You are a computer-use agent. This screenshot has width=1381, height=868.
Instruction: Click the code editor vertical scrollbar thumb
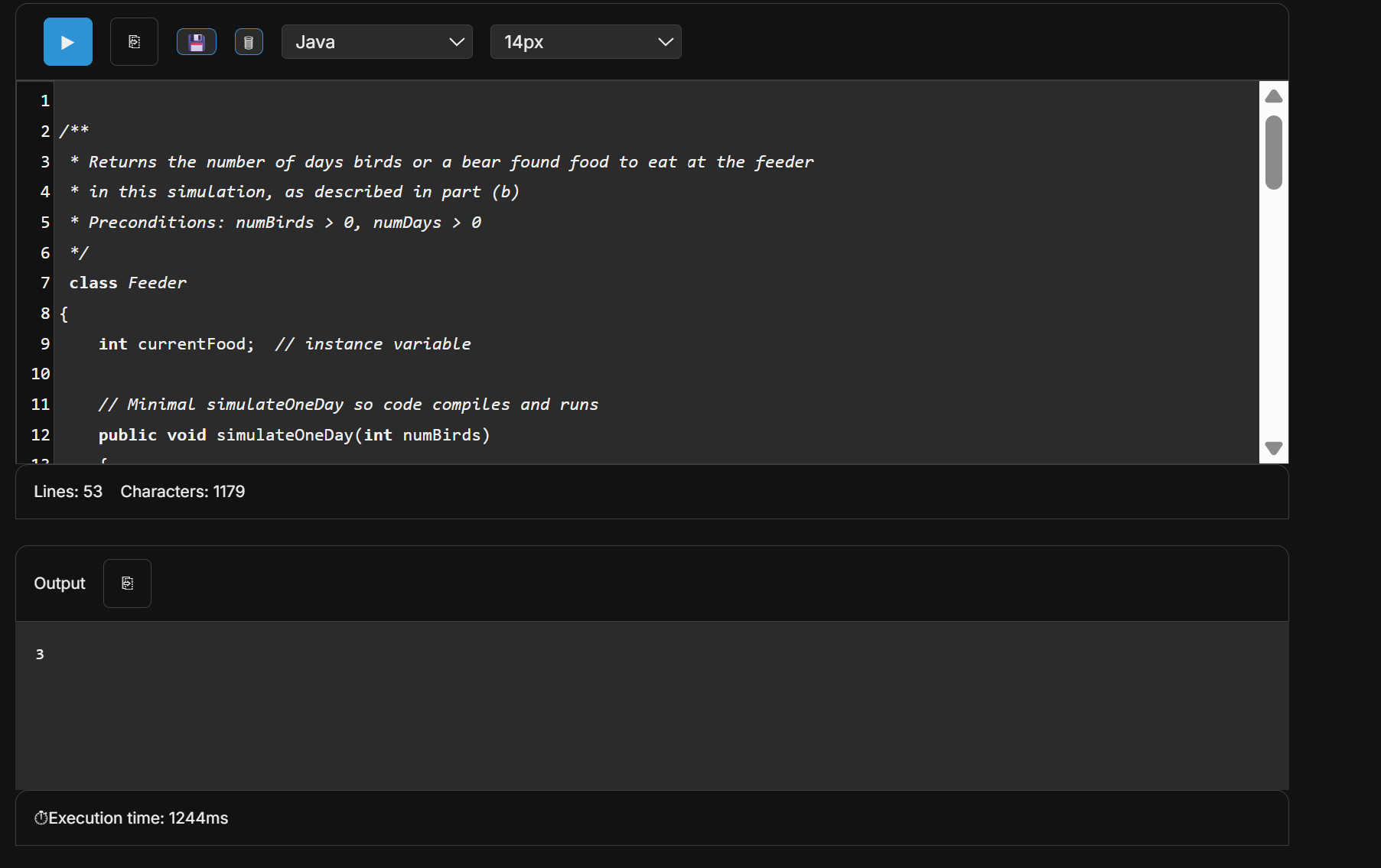pos(1273,152)
